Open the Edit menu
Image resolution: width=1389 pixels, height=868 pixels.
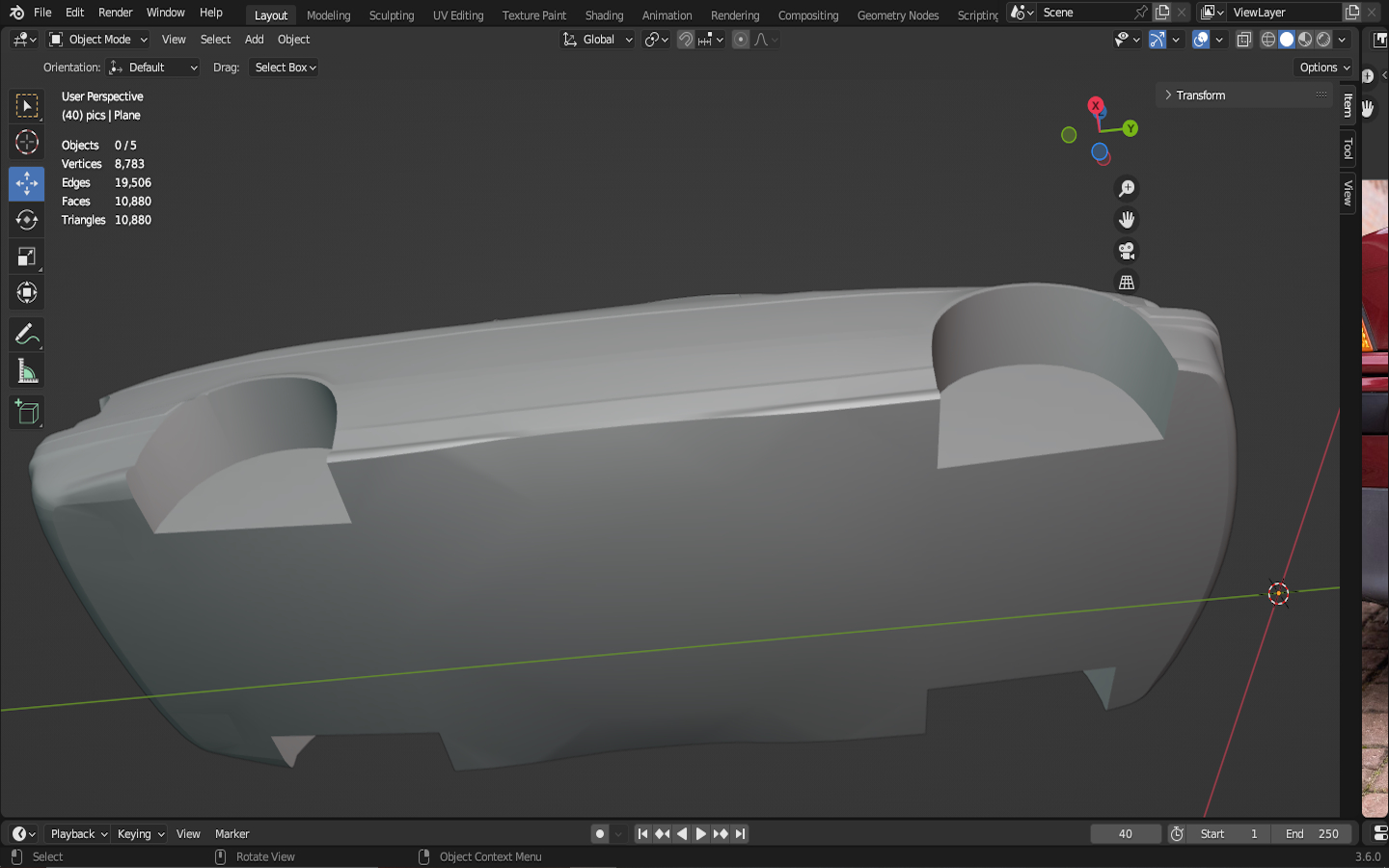(75, 13)
